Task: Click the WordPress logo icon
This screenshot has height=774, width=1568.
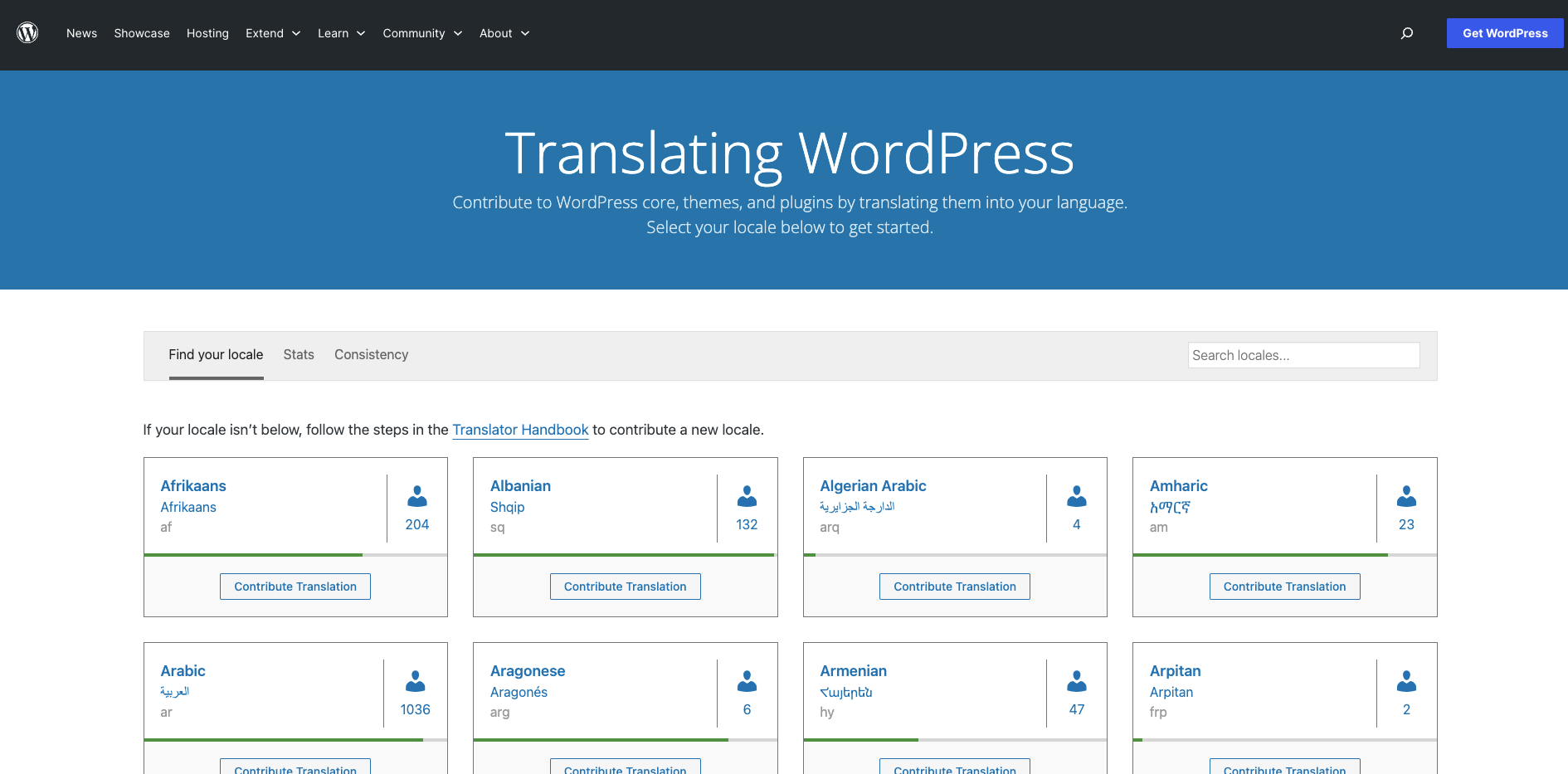Action: click(27, 33)
